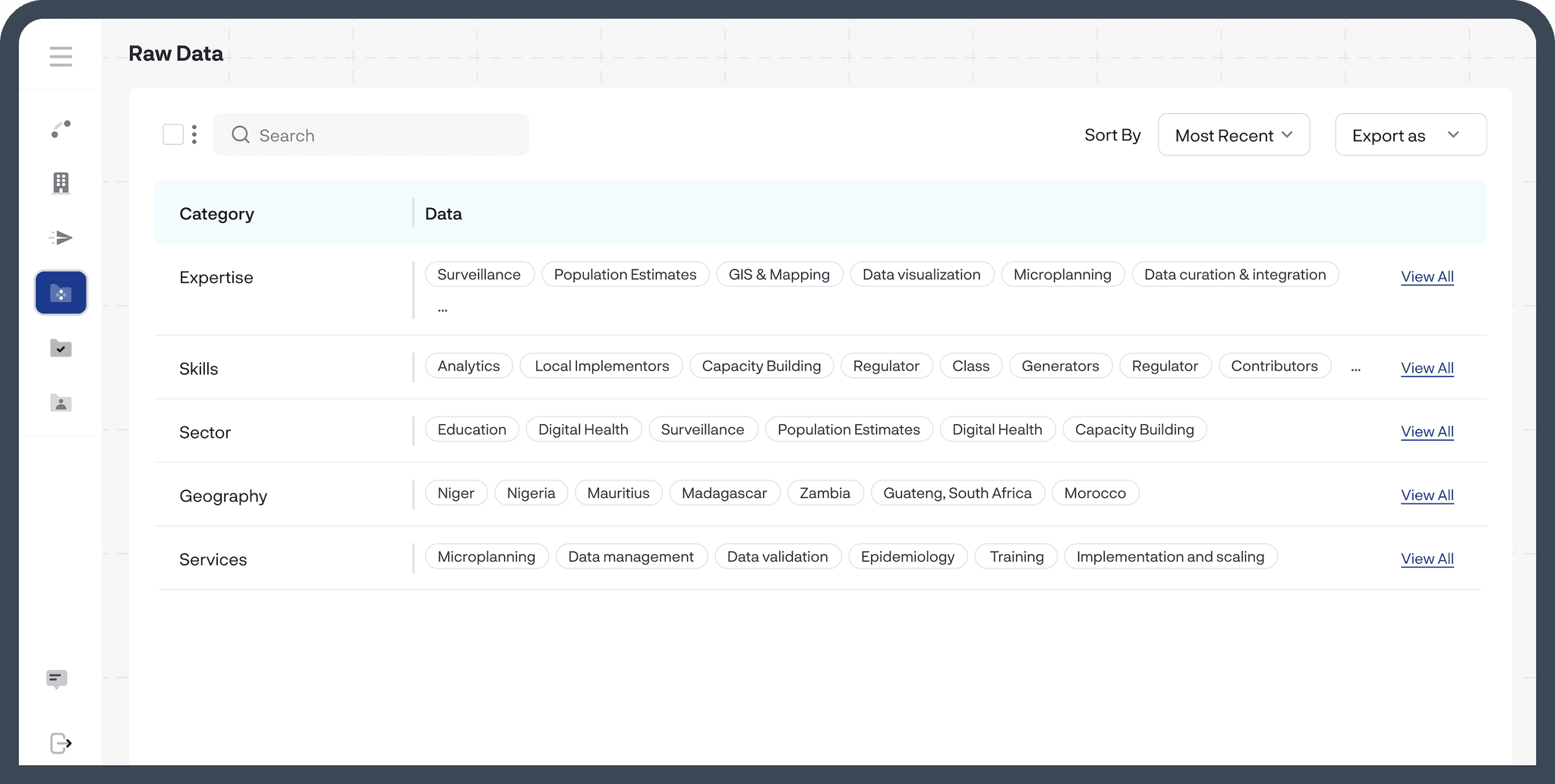Viewport: 1555px width, 784px height.
Task: Open the send paper plane icon
Action: coord(61,238)
